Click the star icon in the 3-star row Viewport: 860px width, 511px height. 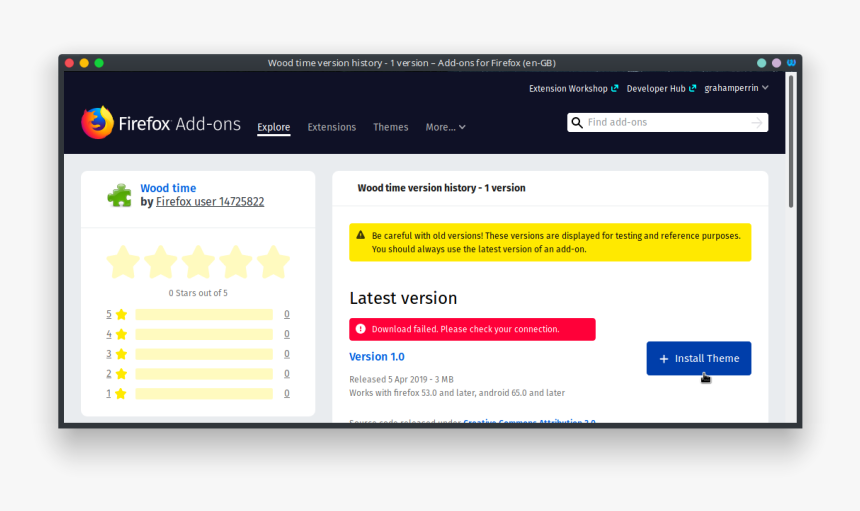[x=122, y=354]
